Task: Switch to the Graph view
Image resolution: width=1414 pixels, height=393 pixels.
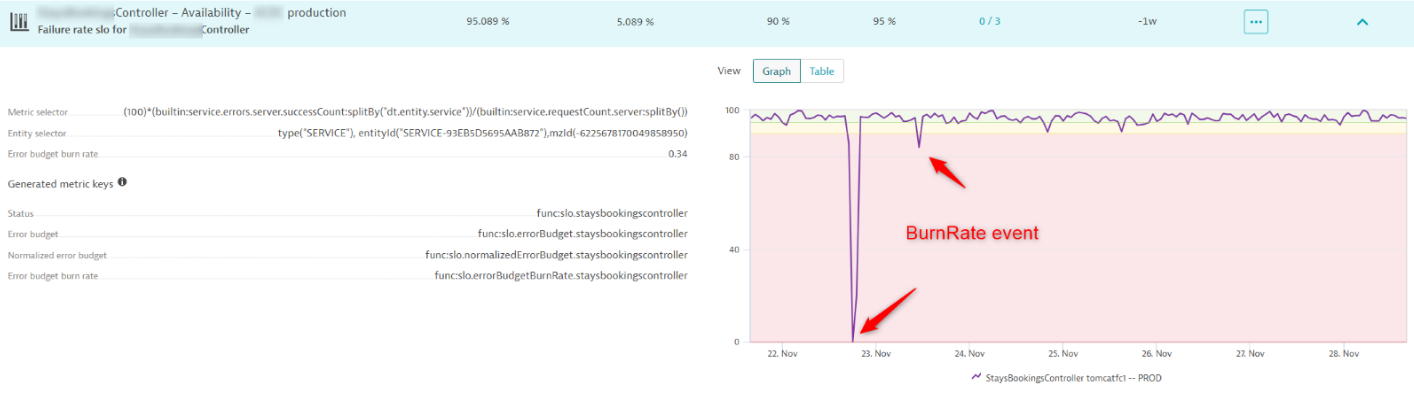Action: pos(777,71)
